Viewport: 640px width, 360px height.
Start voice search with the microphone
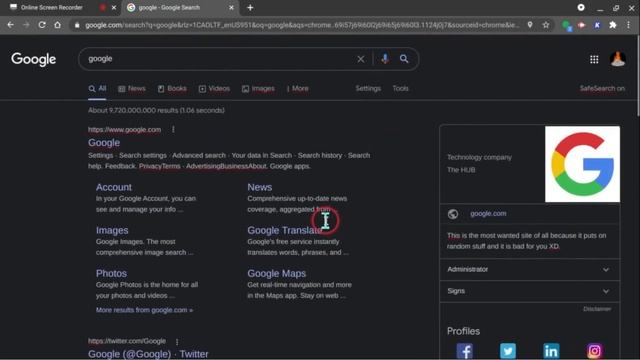tap(385, 59)
